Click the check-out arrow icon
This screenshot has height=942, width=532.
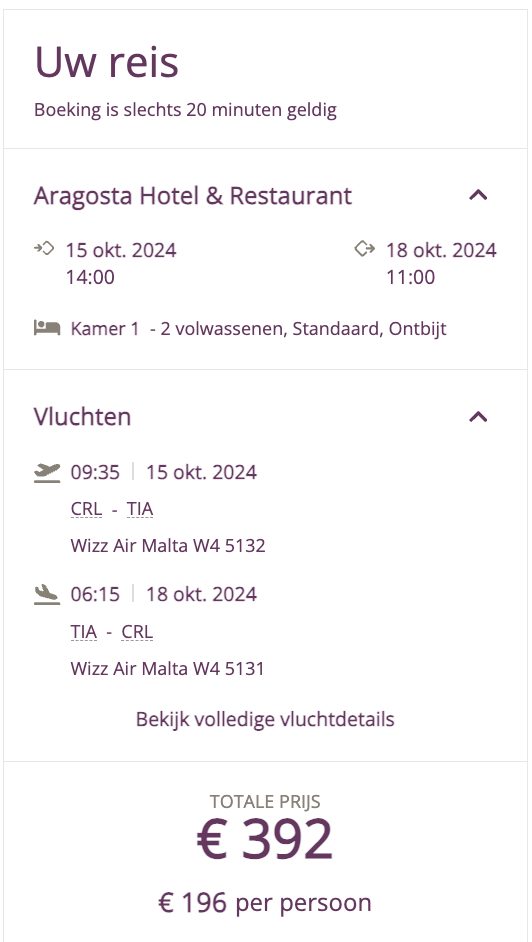[x=364, y=248]
